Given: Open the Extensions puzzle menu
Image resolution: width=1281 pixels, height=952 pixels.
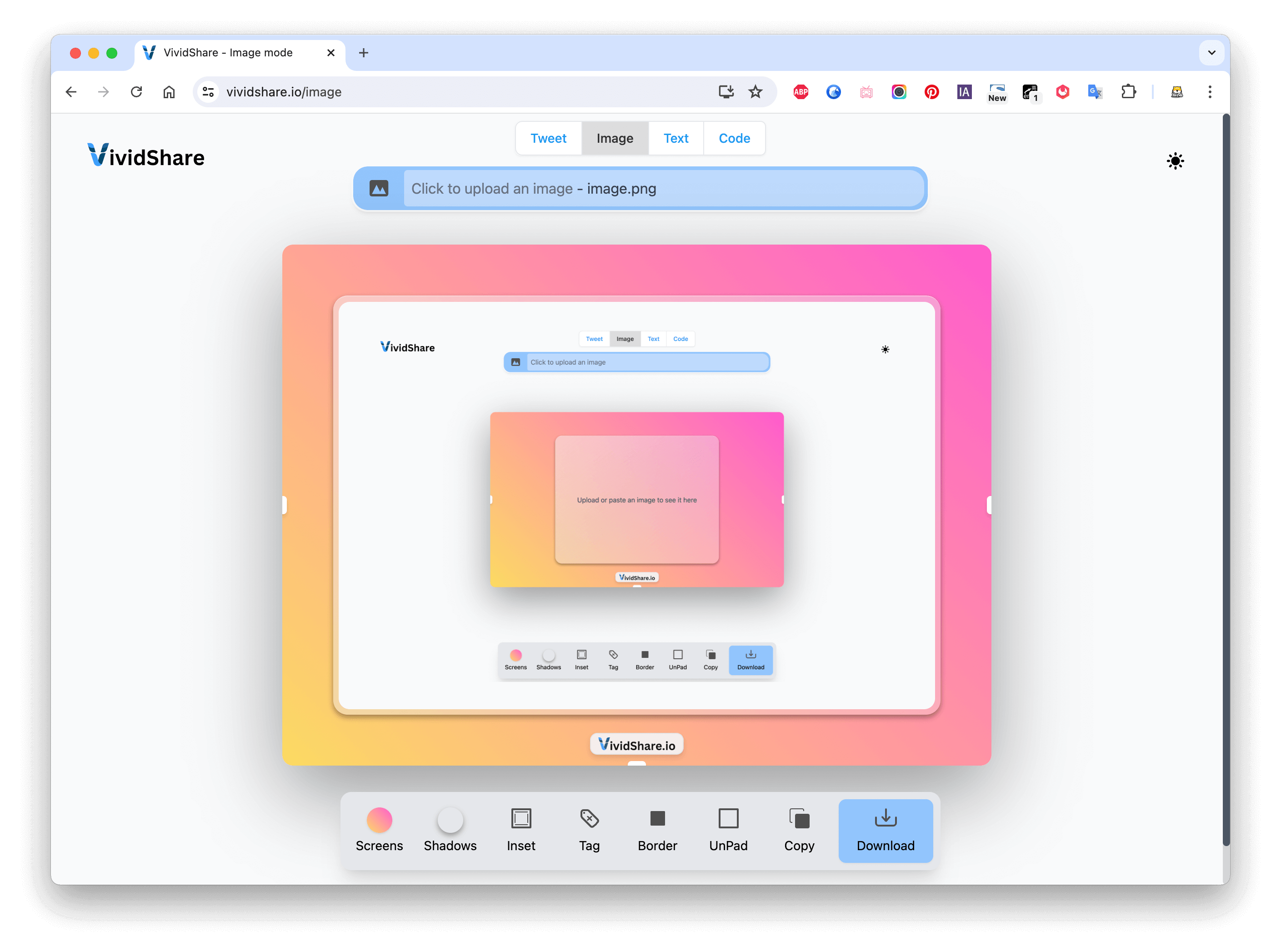Looking at the screenshot, I should click(x=1128, y=92).
